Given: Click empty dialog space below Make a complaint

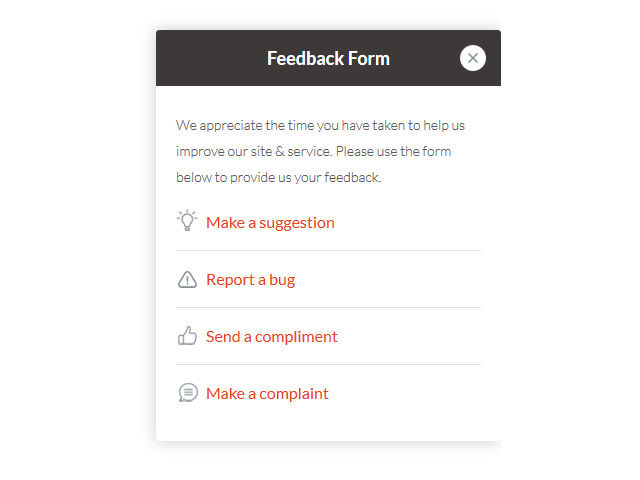Looking at the screenshot, I should [x=328, y=424].
